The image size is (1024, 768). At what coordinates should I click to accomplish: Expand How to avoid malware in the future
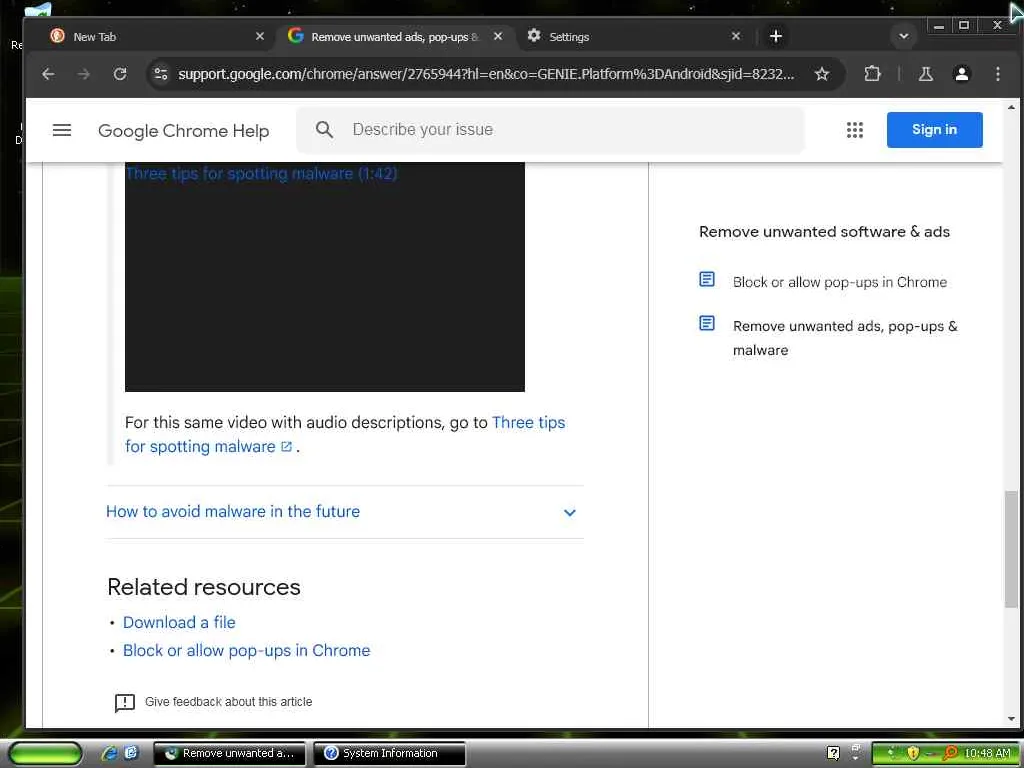tap(344, 511)
